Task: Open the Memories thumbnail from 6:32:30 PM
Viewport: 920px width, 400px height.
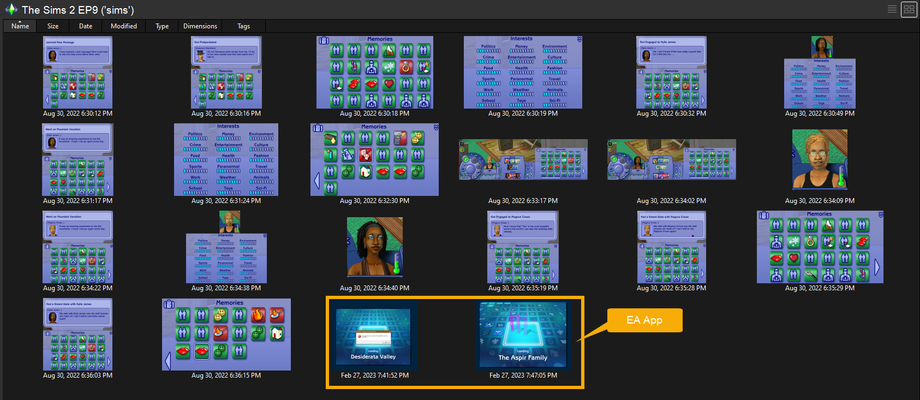Action: pyautogui.click(x=375, y=159)
